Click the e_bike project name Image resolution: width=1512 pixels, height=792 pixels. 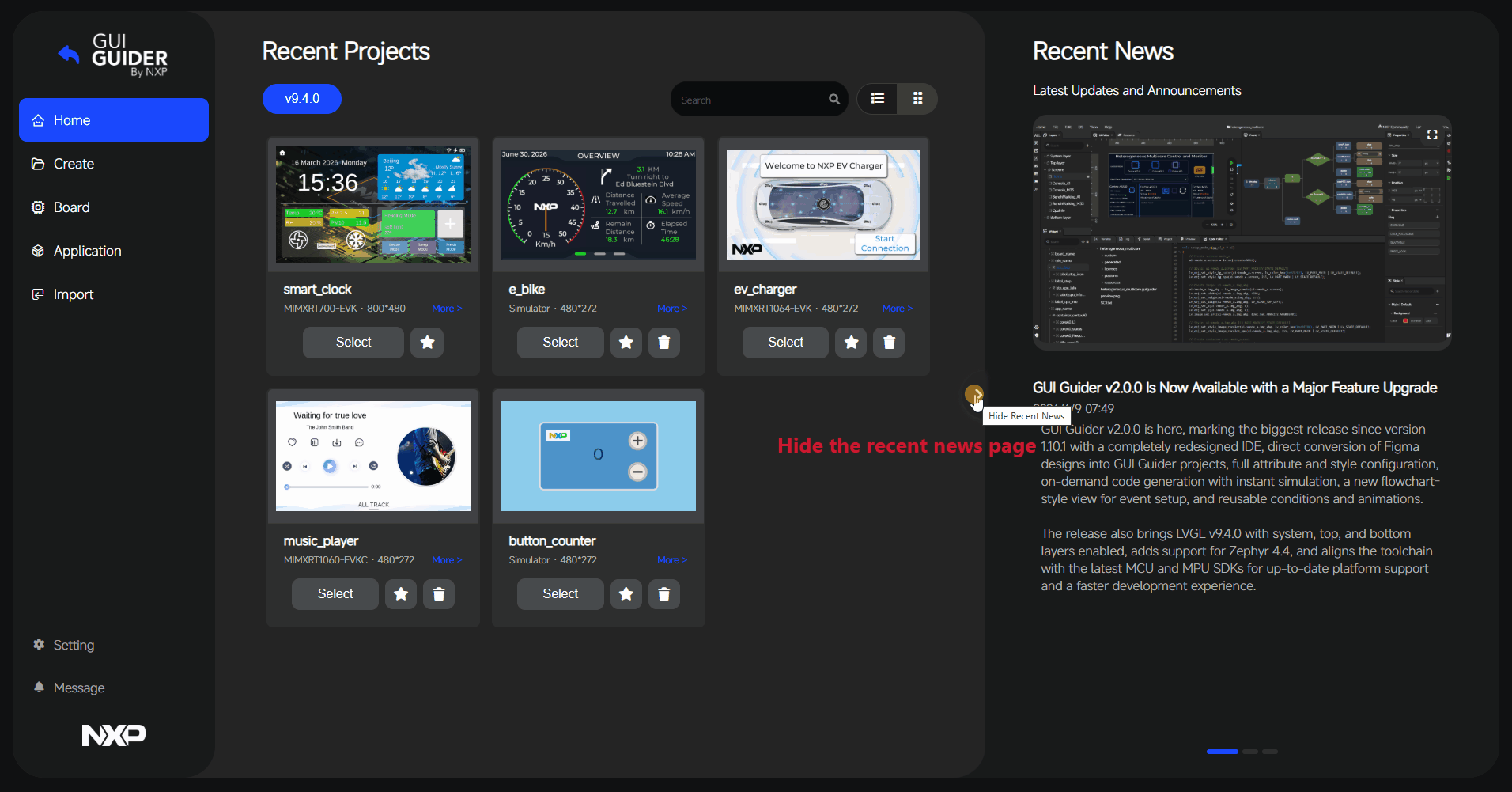point(527,290)
